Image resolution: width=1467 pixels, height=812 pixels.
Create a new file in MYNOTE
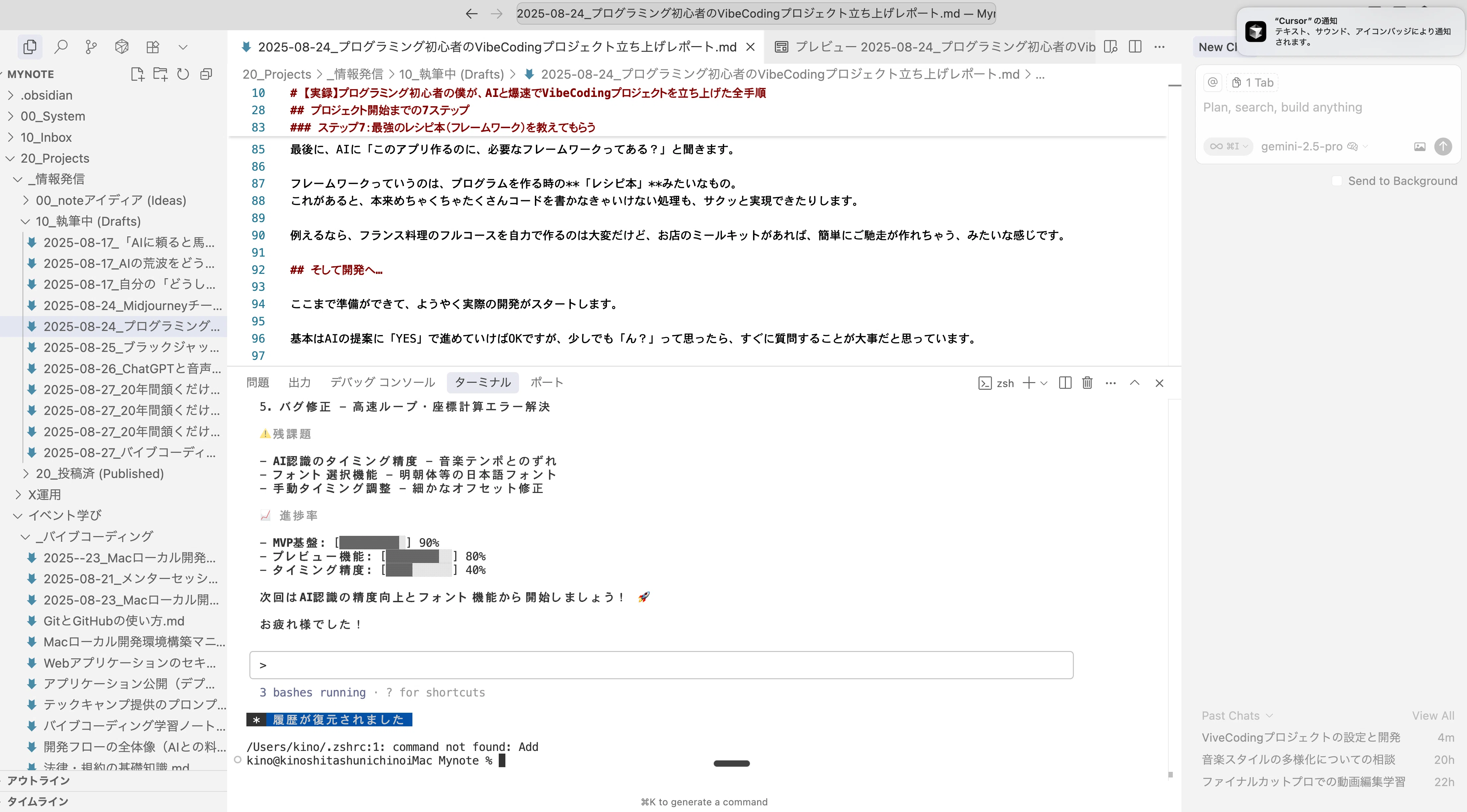(137, 74)
